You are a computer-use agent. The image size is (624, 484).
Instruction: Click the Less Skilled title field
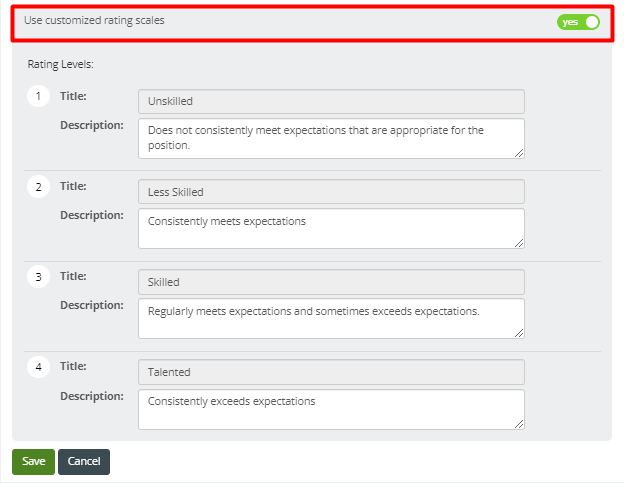pos(331,192)
